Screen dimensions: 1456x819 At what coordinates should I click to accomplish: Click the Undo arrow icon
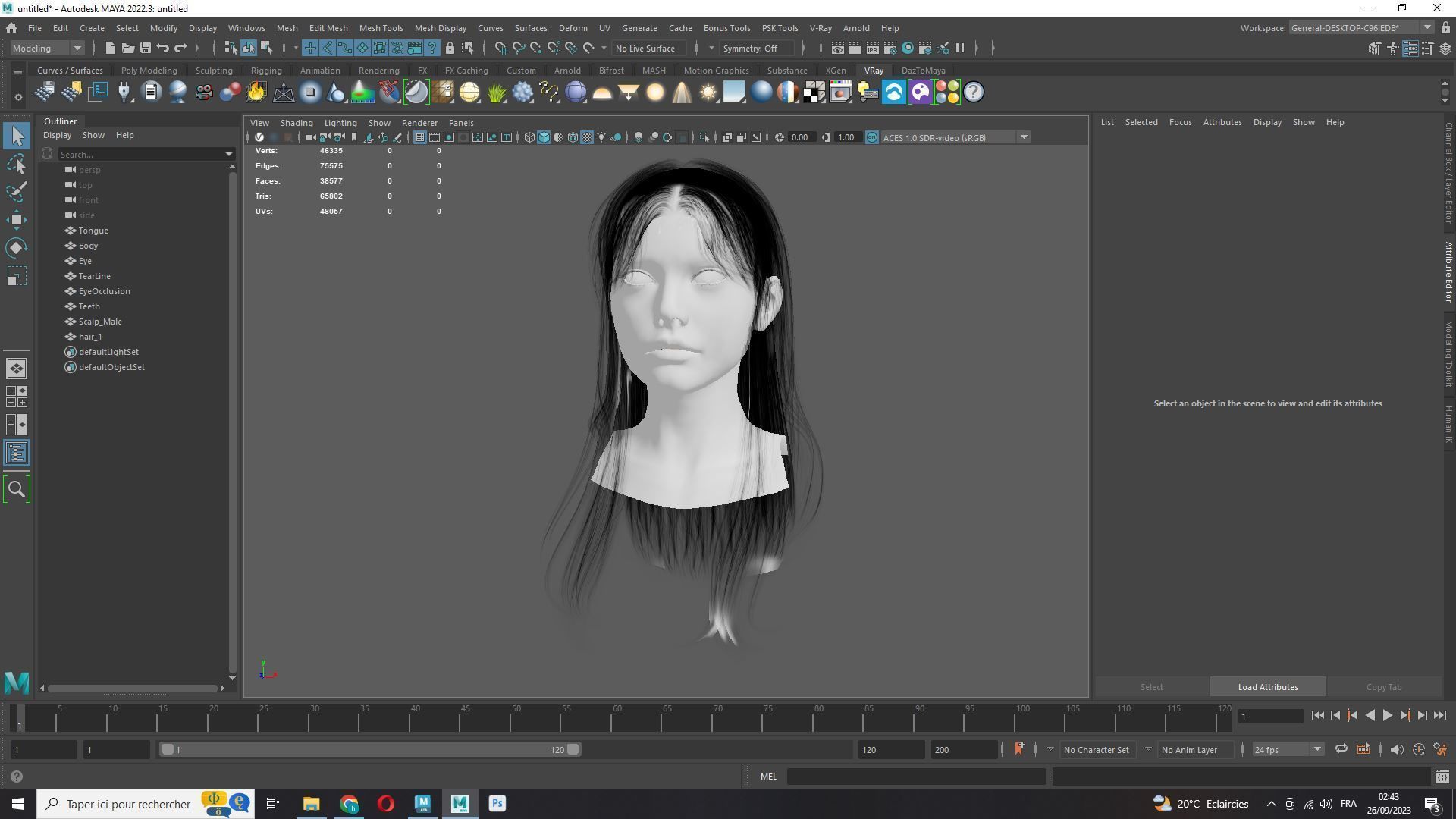[162, 49]
